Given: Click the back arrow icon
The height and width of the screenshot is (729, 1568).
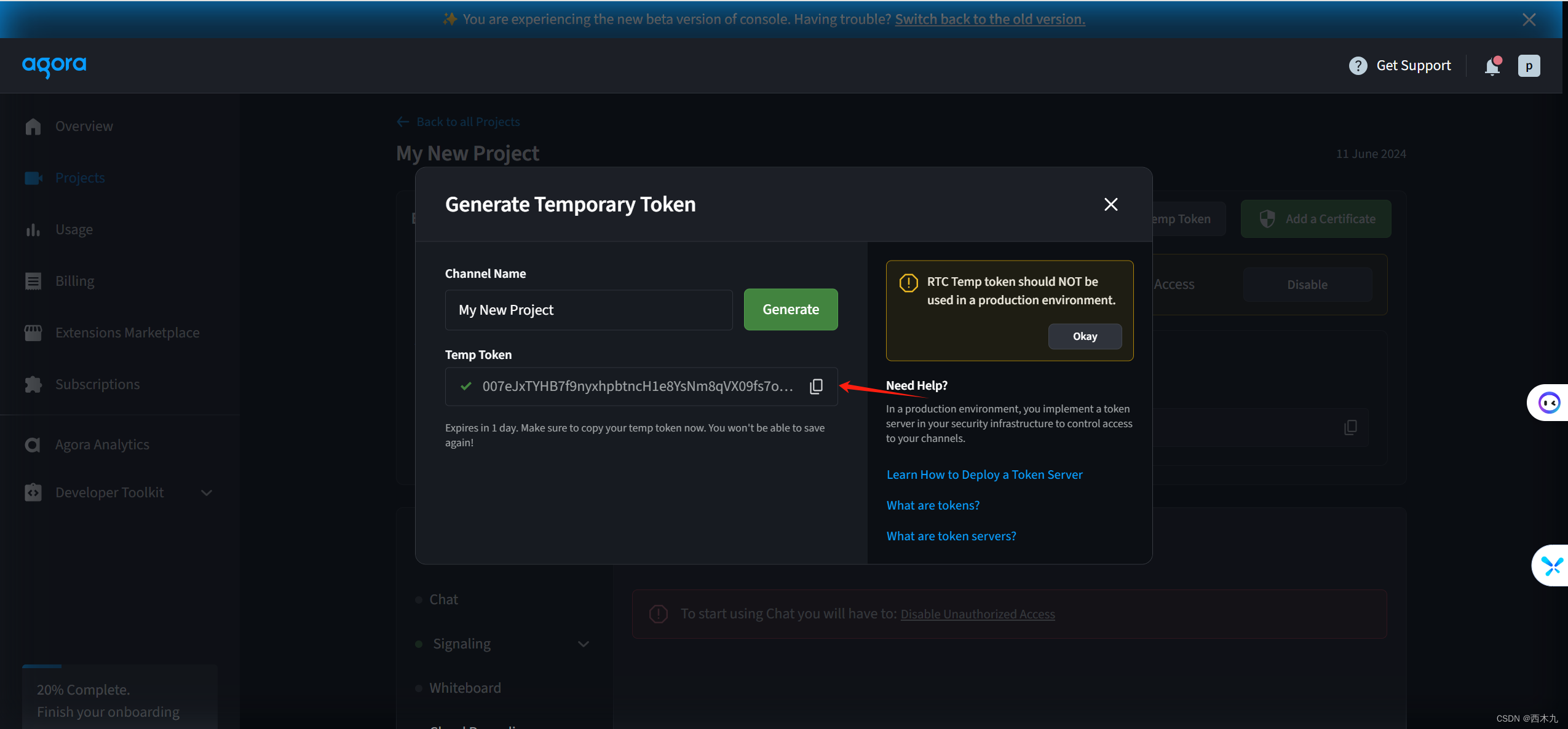Looking at the screenshot, I should pyautogui.click(x=403, y=122).
